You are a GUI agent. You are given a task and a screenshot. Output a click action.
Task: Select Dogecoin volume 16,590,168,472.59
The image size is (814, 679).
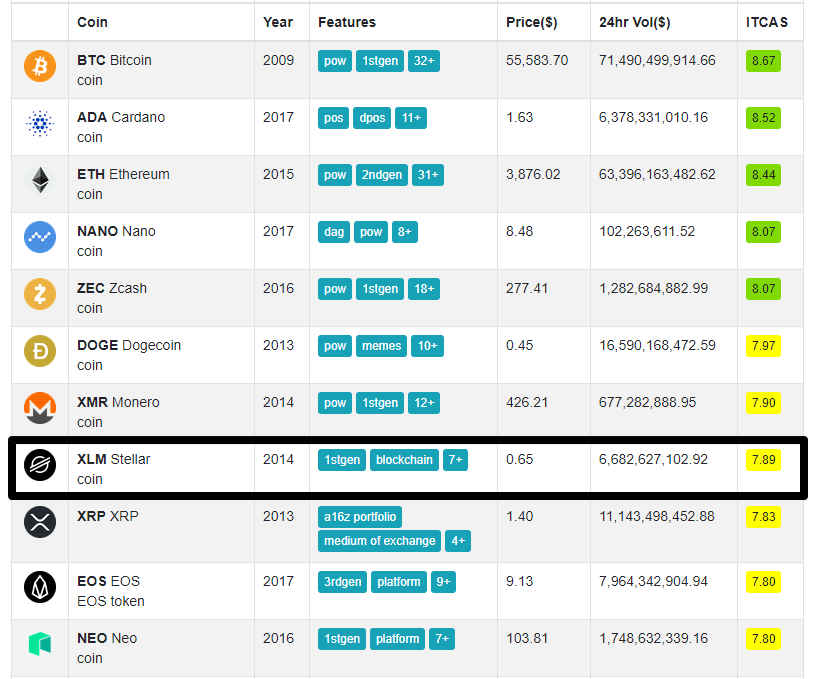pos(657,346)
